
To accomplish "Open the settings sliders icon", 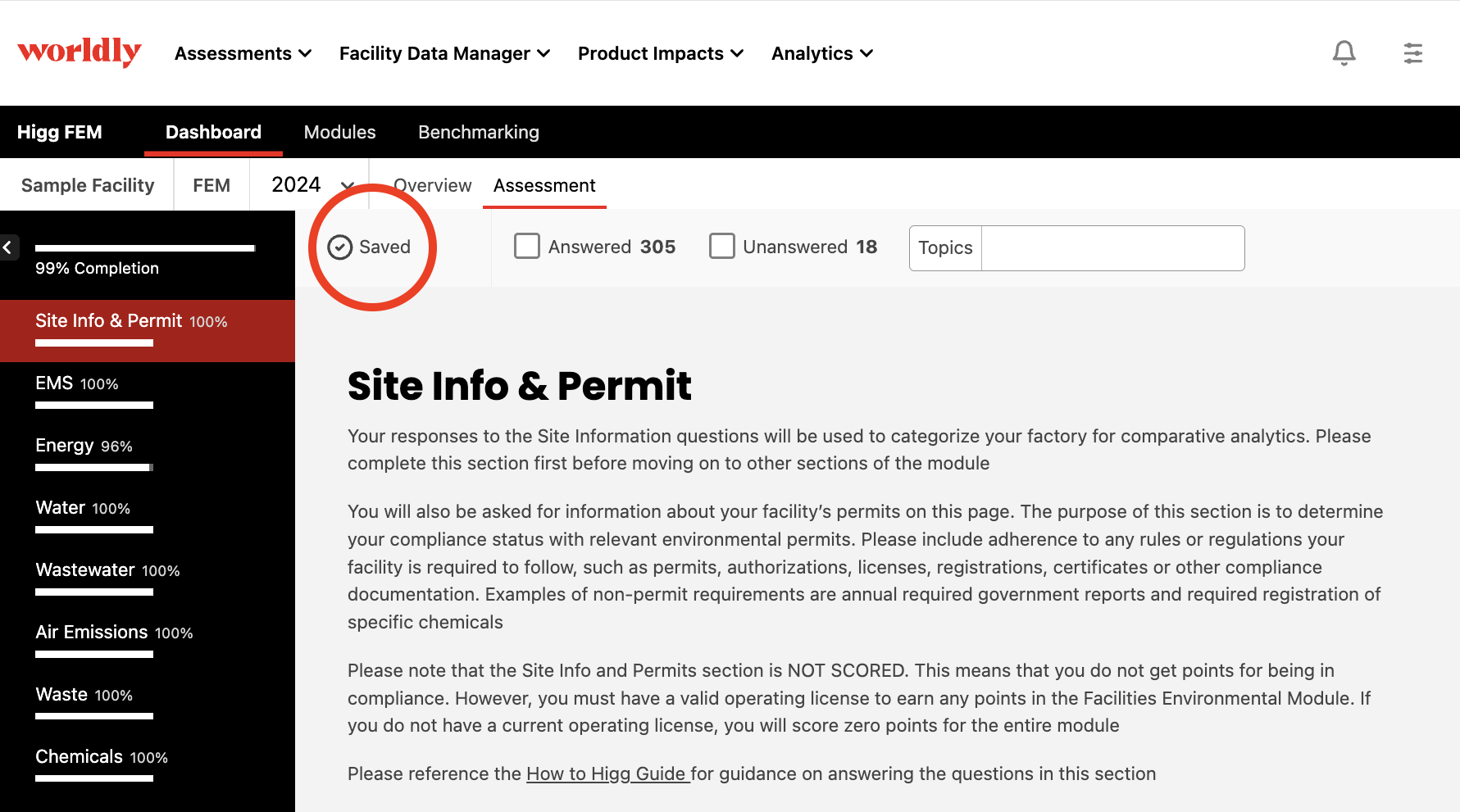I will [x=1412, y=53].
